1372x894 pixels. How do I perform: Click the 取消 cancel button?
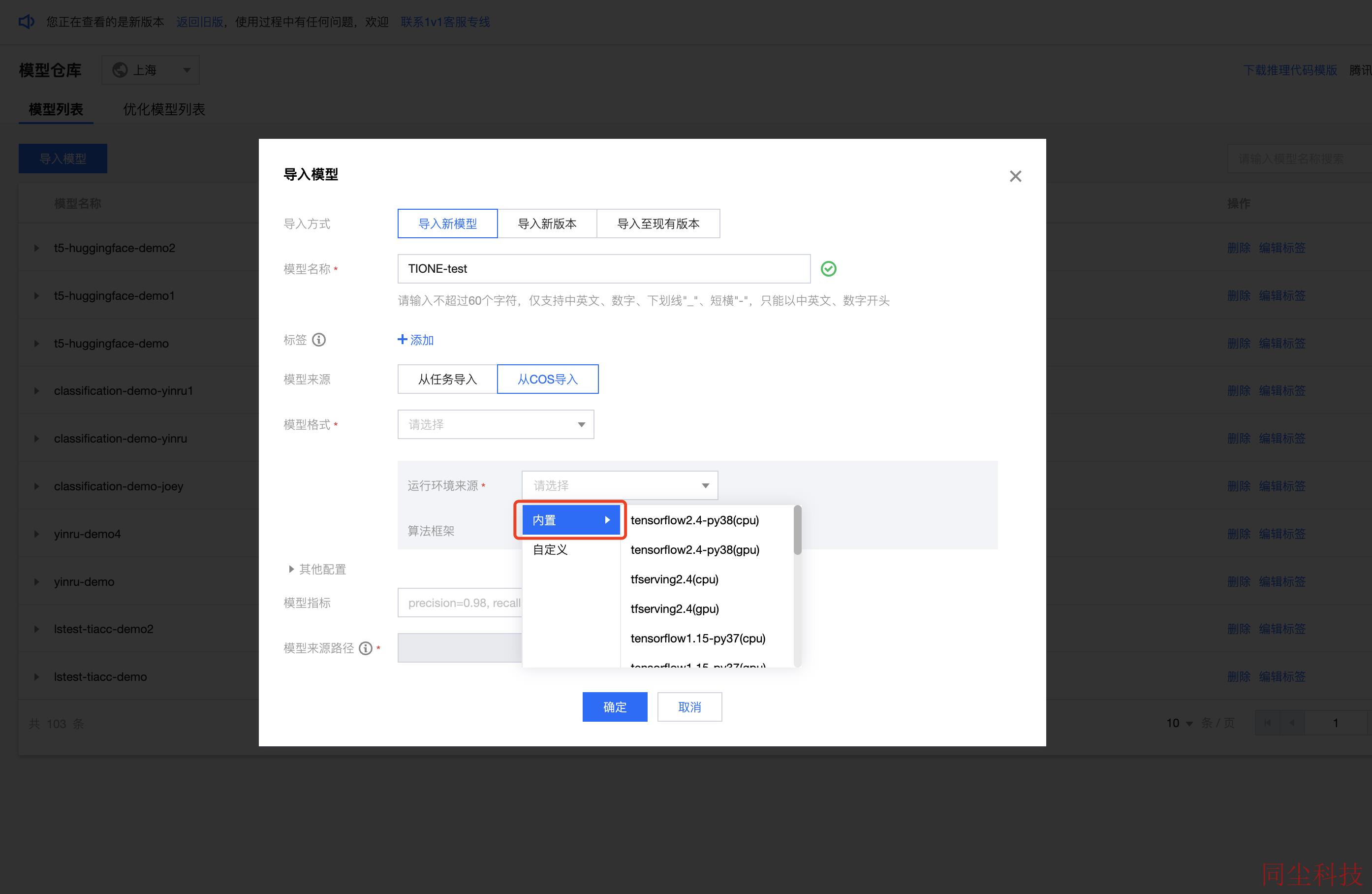[x=689, y=706]
